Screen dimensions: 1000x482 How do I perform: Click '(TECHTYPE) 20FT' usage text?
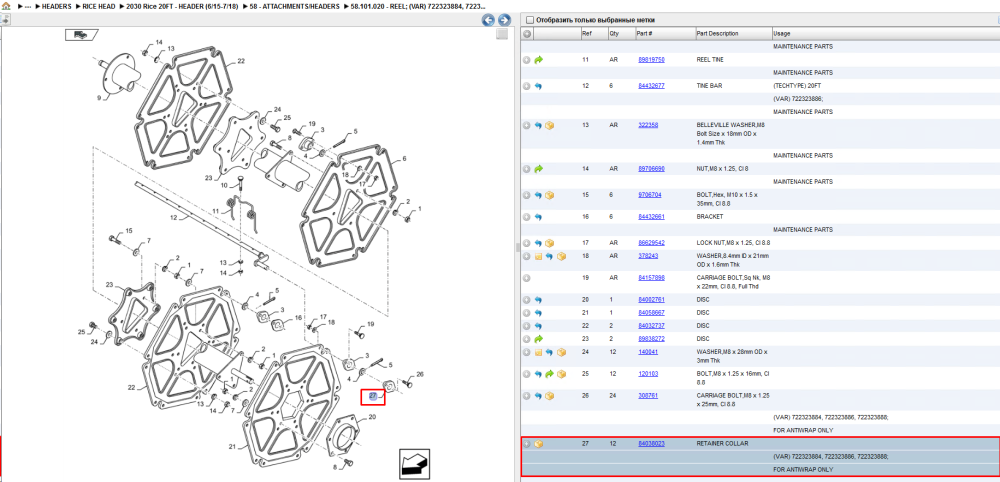(x=795, y=85)
